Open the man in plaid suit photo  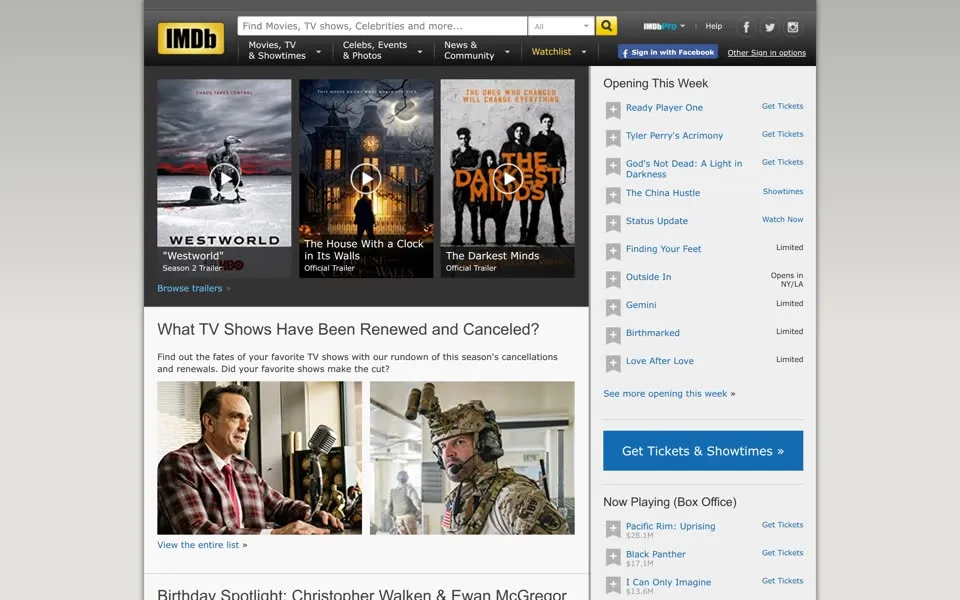(260, 458)
